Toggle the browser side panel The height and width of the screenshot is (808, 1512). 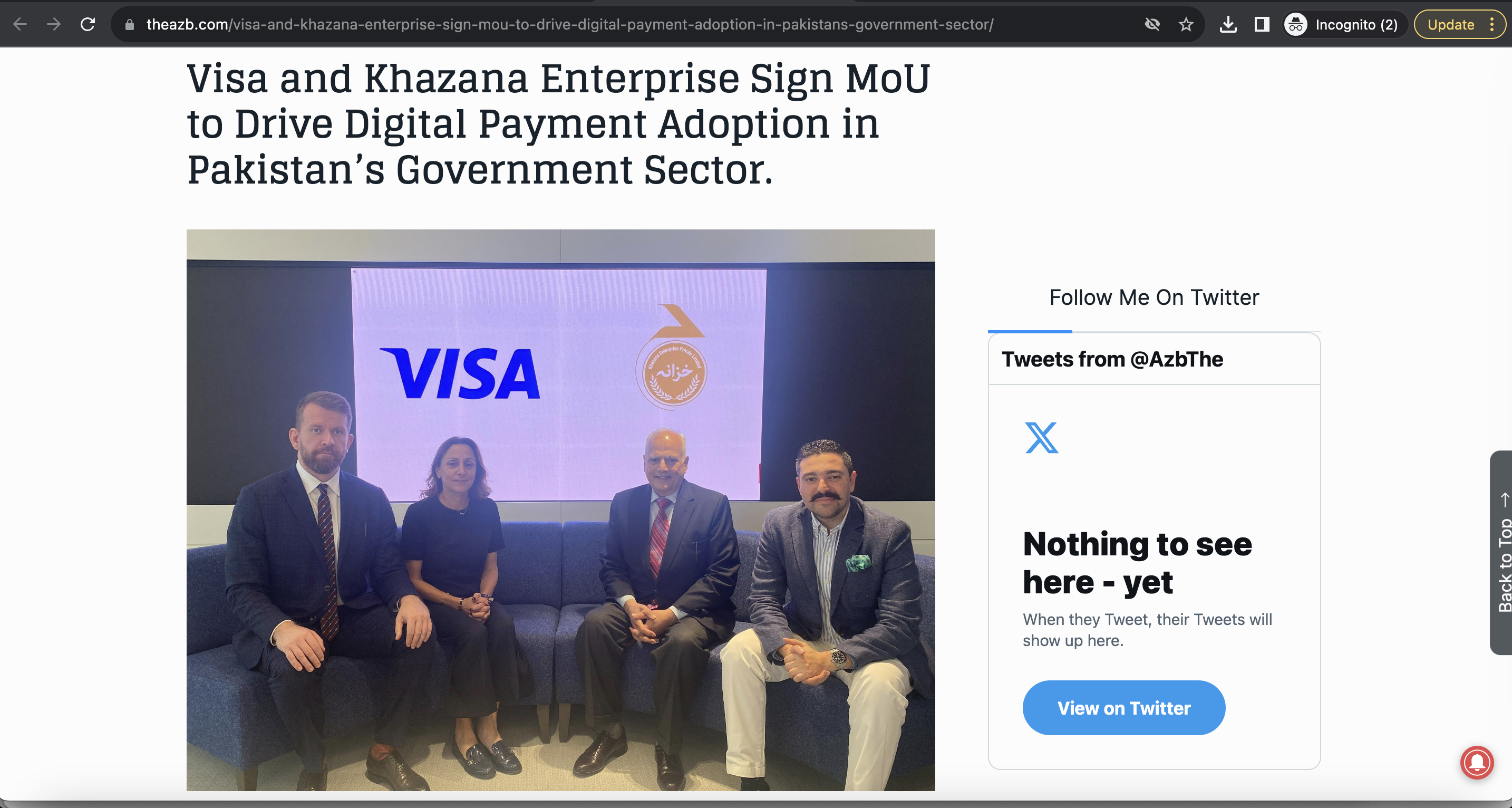click(1261, 24)
